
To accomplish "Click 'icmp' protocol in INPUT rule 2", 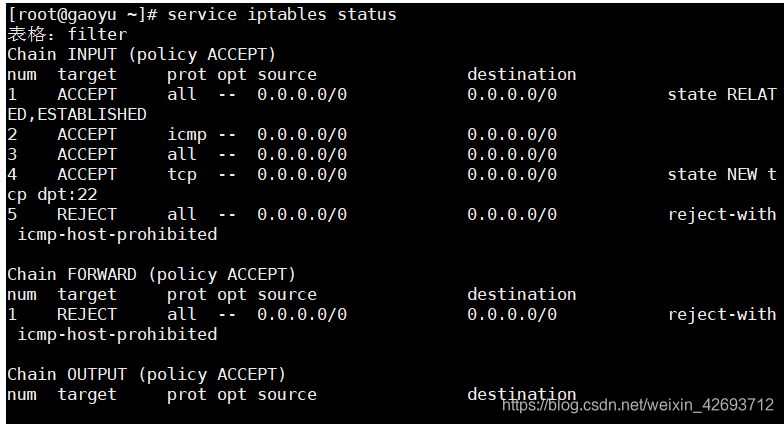I will (x=187, y=135).
